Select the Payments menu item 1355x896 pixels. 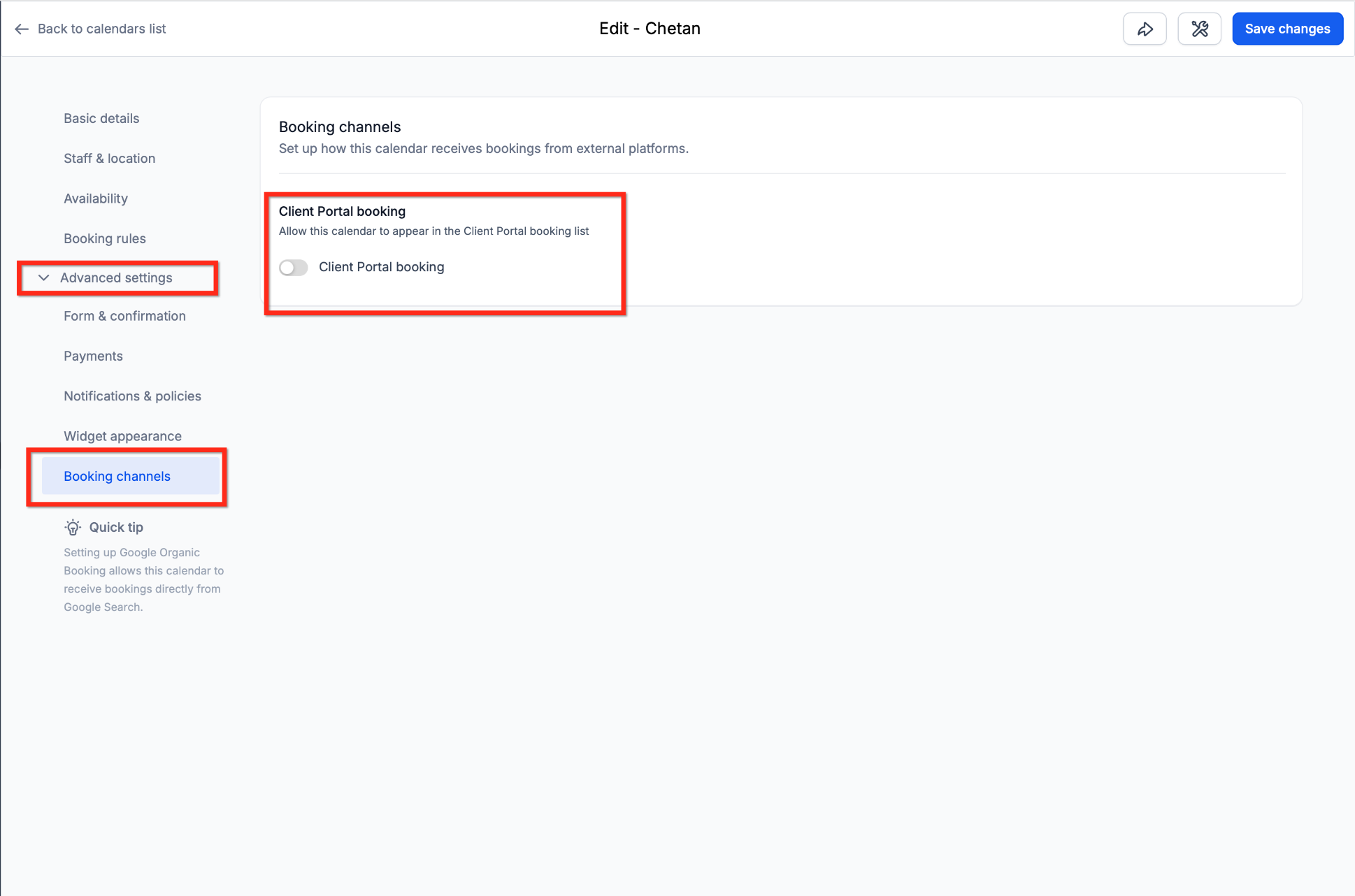pyautogui.click(x=93, y=356)
